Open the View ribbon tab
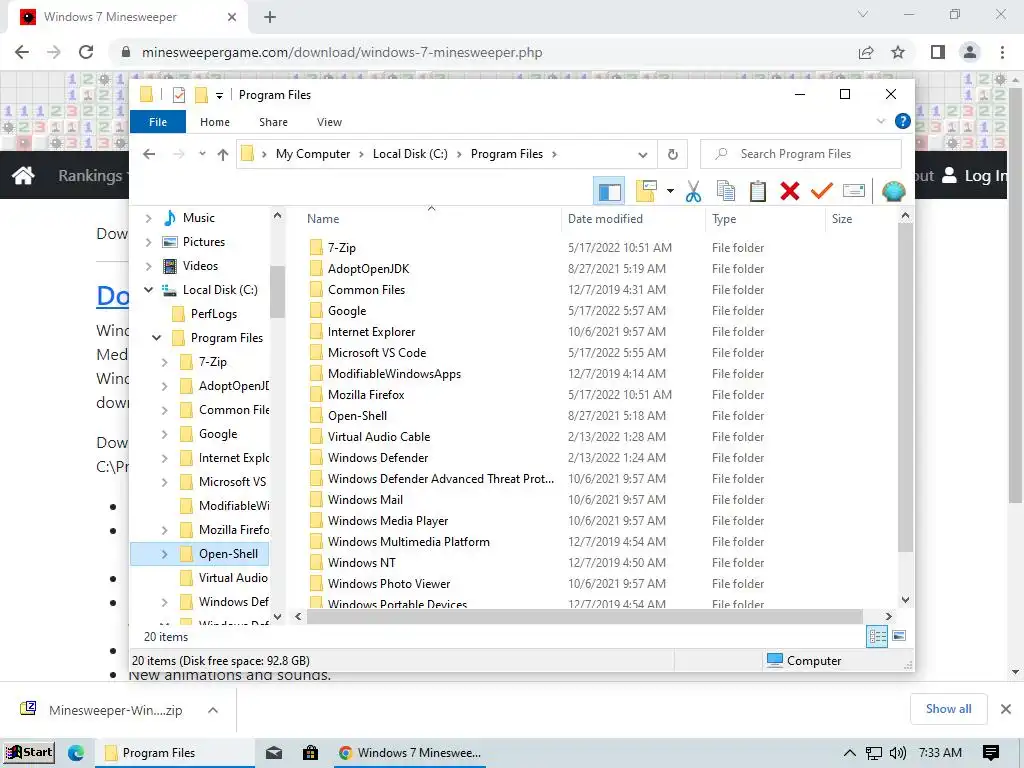Screen dimensions: 1024x768 [329, 122]
